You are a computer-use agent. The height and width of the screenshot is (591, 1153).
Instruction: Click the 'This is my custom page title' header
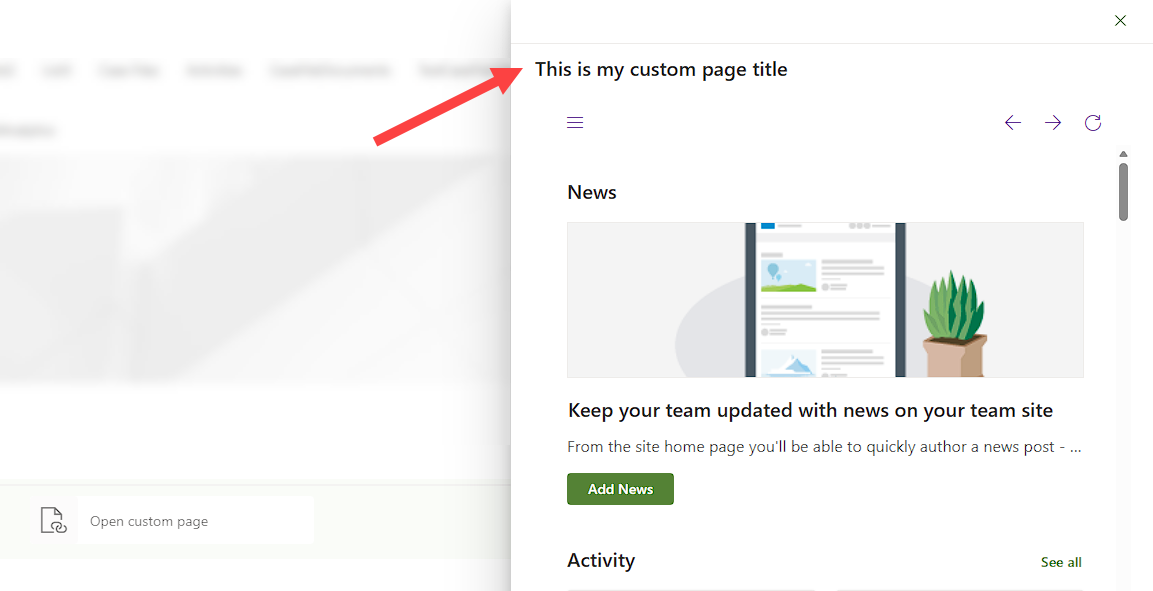[x=661, y=69]
